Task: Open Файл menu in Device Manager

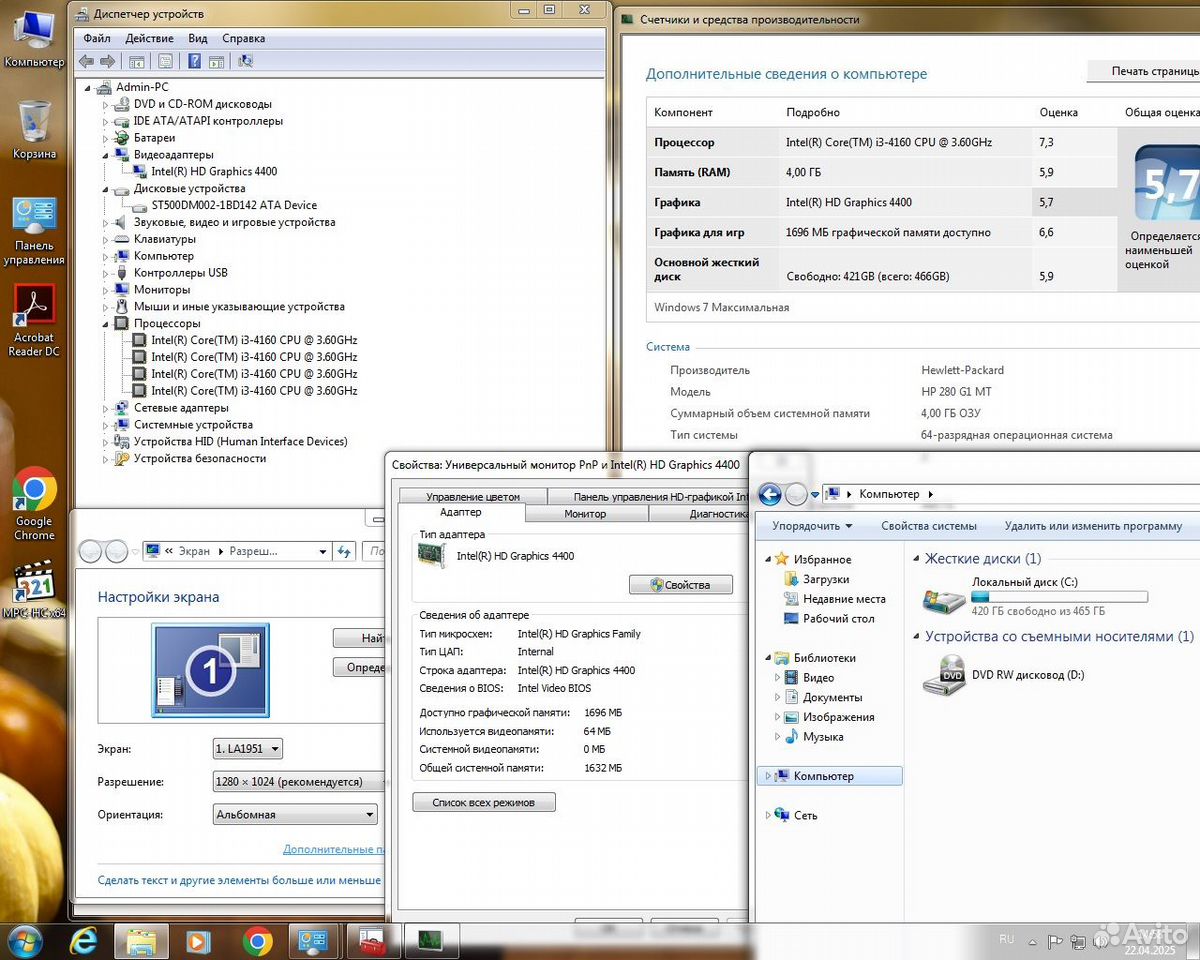Action: 97,38
